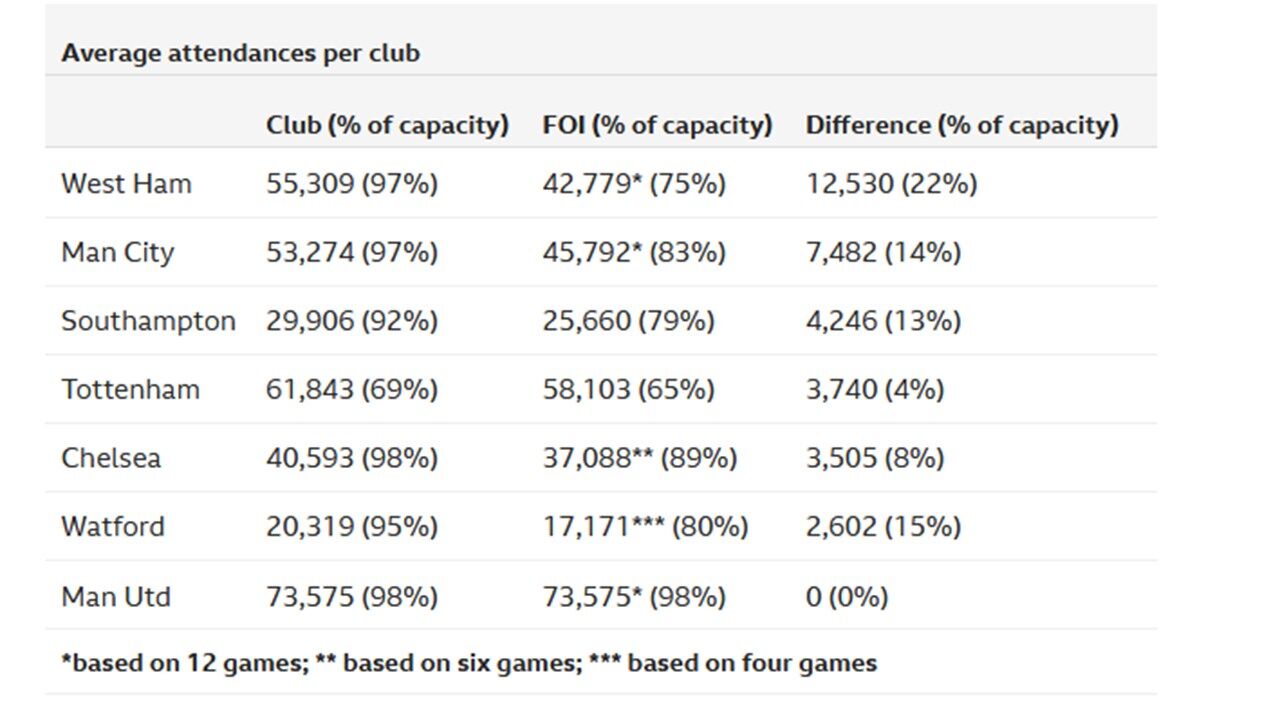
Task: Select the Tottenham row label
Action: pyautogui.click(x=130, y=389)
